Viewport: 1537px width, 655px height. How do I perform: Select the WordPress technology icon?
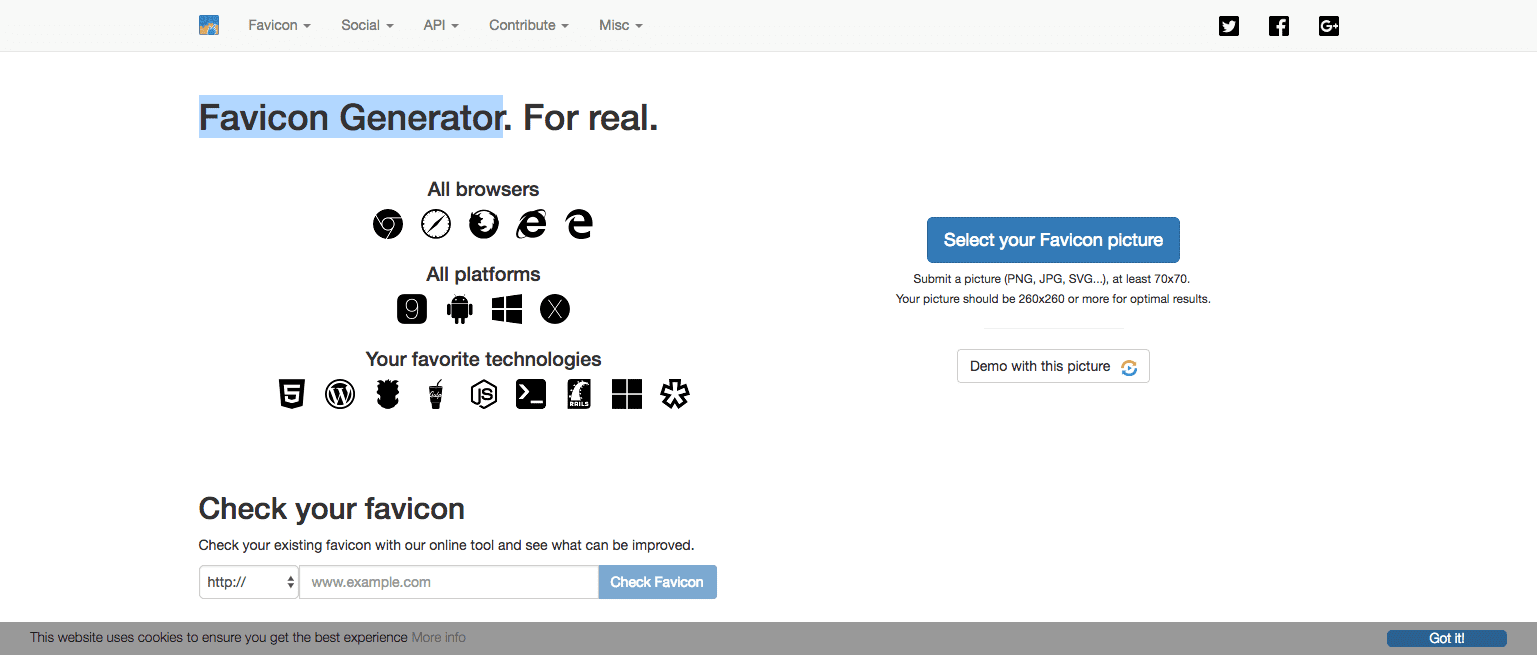coord(340,395)
